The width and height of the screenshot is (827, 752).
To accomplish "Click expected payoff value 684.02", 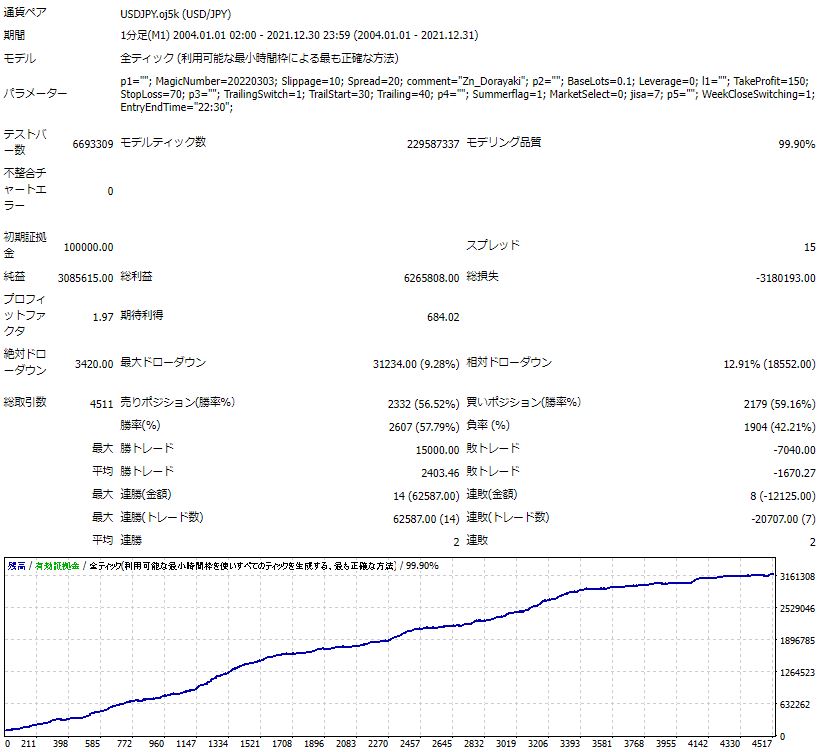I will click(443, 317).
